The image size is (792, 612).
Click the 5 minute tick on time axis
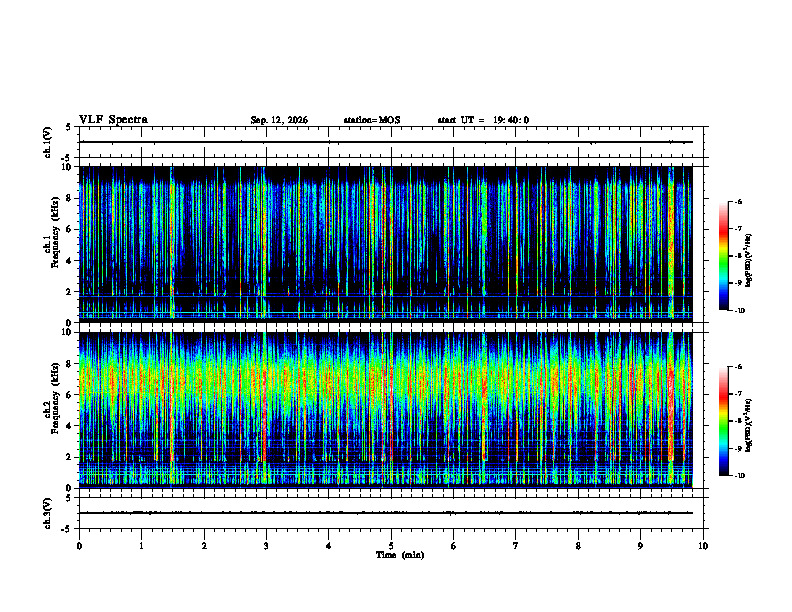click(391, 546)
